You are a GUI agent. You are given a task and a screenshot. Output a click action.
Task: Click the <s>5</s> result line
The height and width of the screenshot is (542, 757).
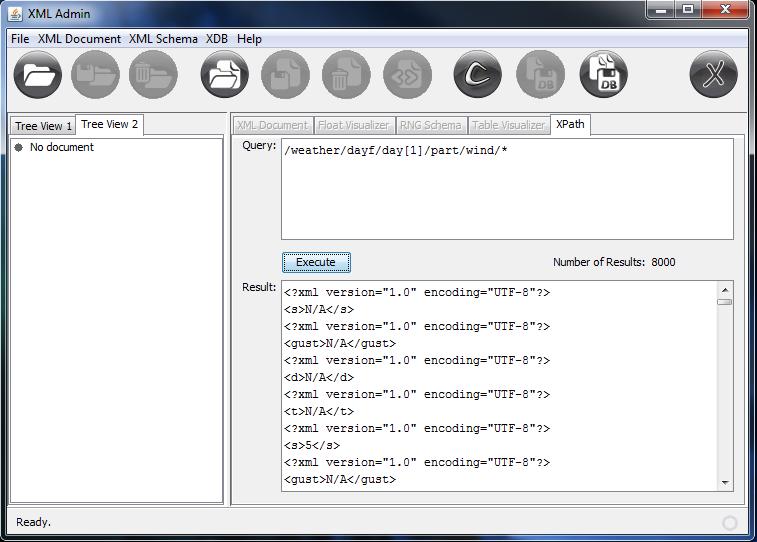pos(312,445)
